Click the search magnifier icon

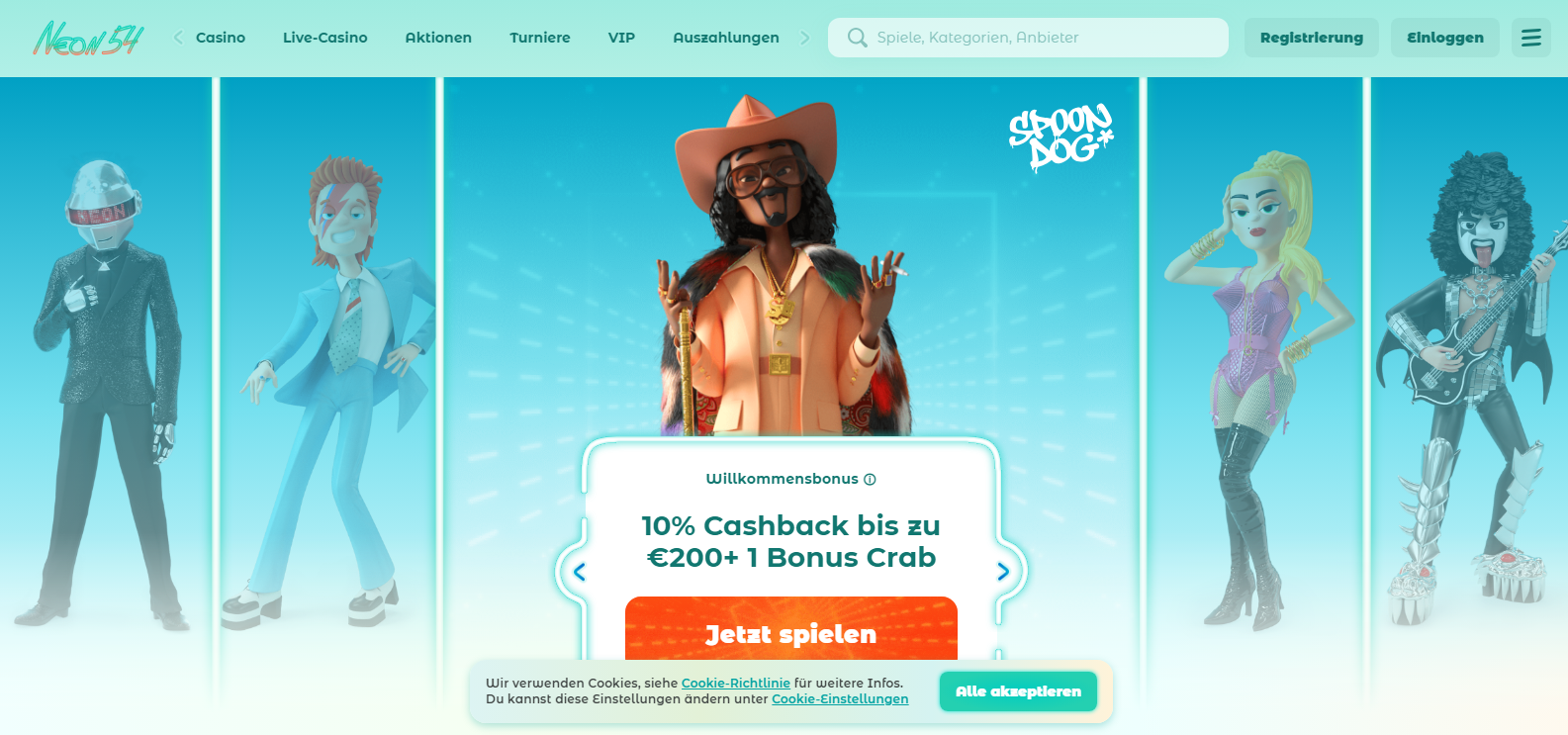(x=857, y=38)
